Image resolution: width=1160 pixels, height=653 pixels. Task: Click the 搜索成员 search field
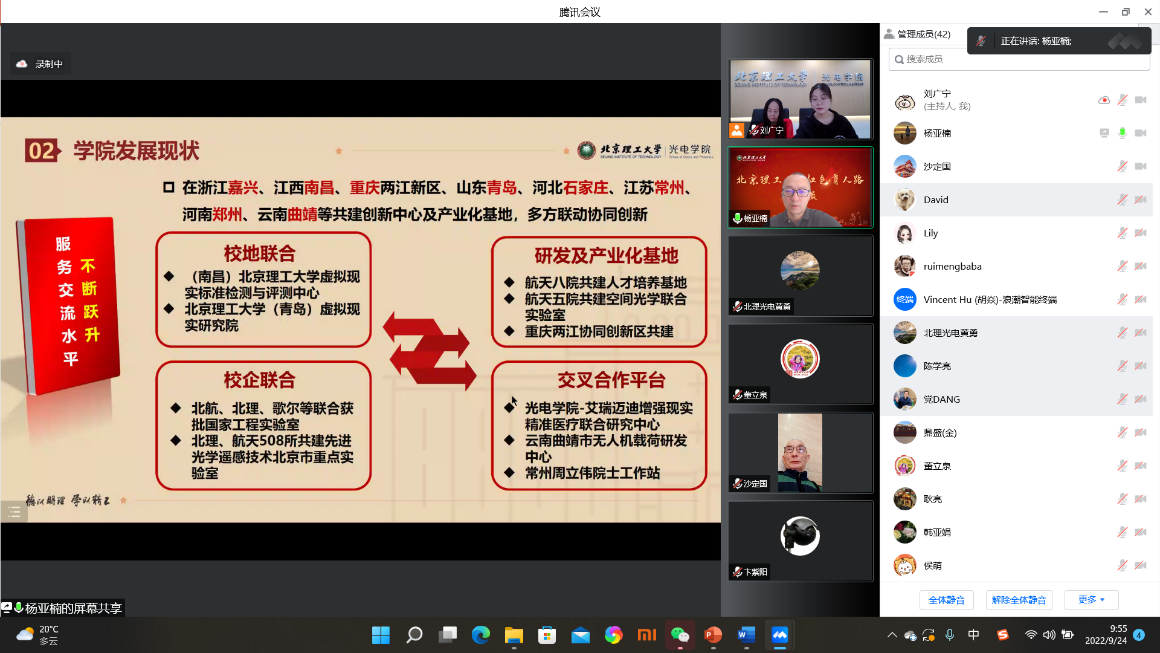coord(1018,59)
